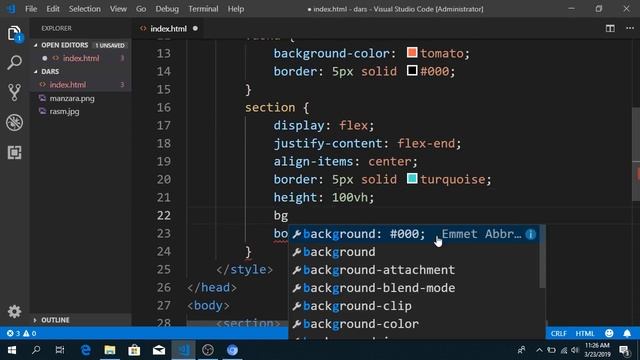Open rasm.jpg in the explorer
640x360 pixels.
click(x=64, y=111)
